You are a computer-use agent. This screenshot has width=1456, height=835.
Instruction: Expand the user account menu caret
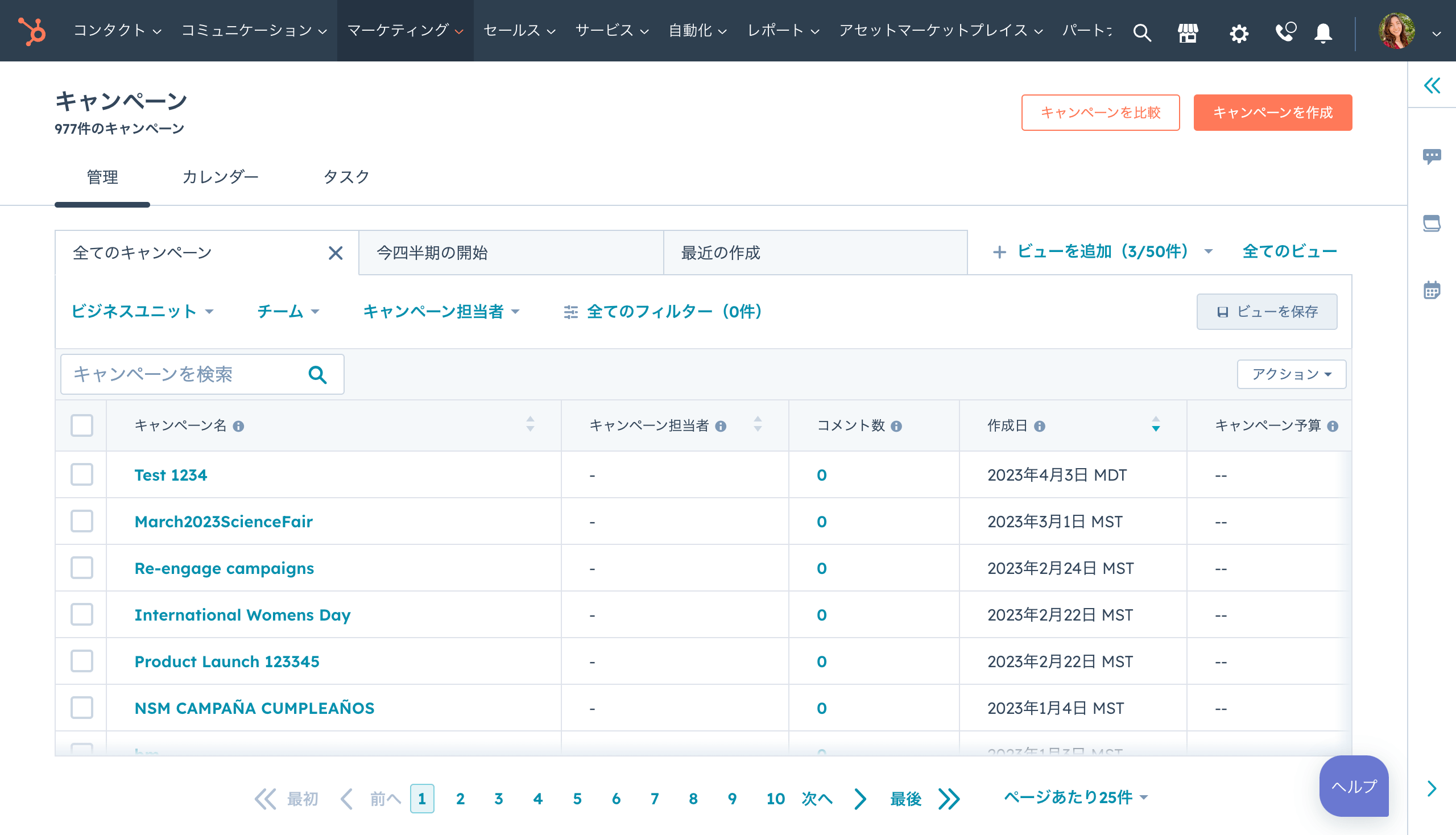pyautogui.click(x=1436, y=33)
